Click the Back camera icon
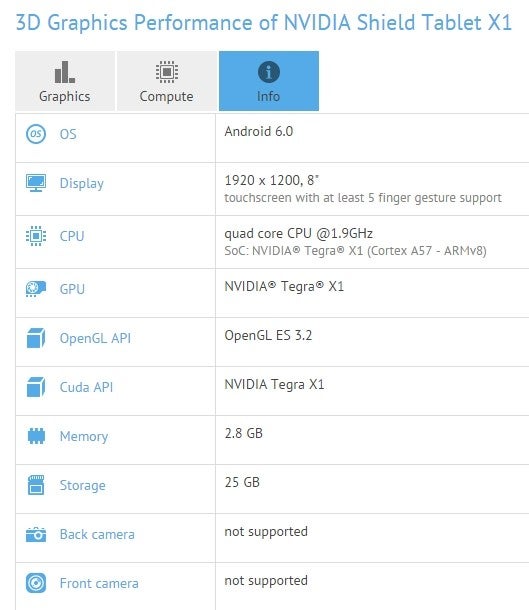This screenshot has width=529, height=610. coord(36,535)
